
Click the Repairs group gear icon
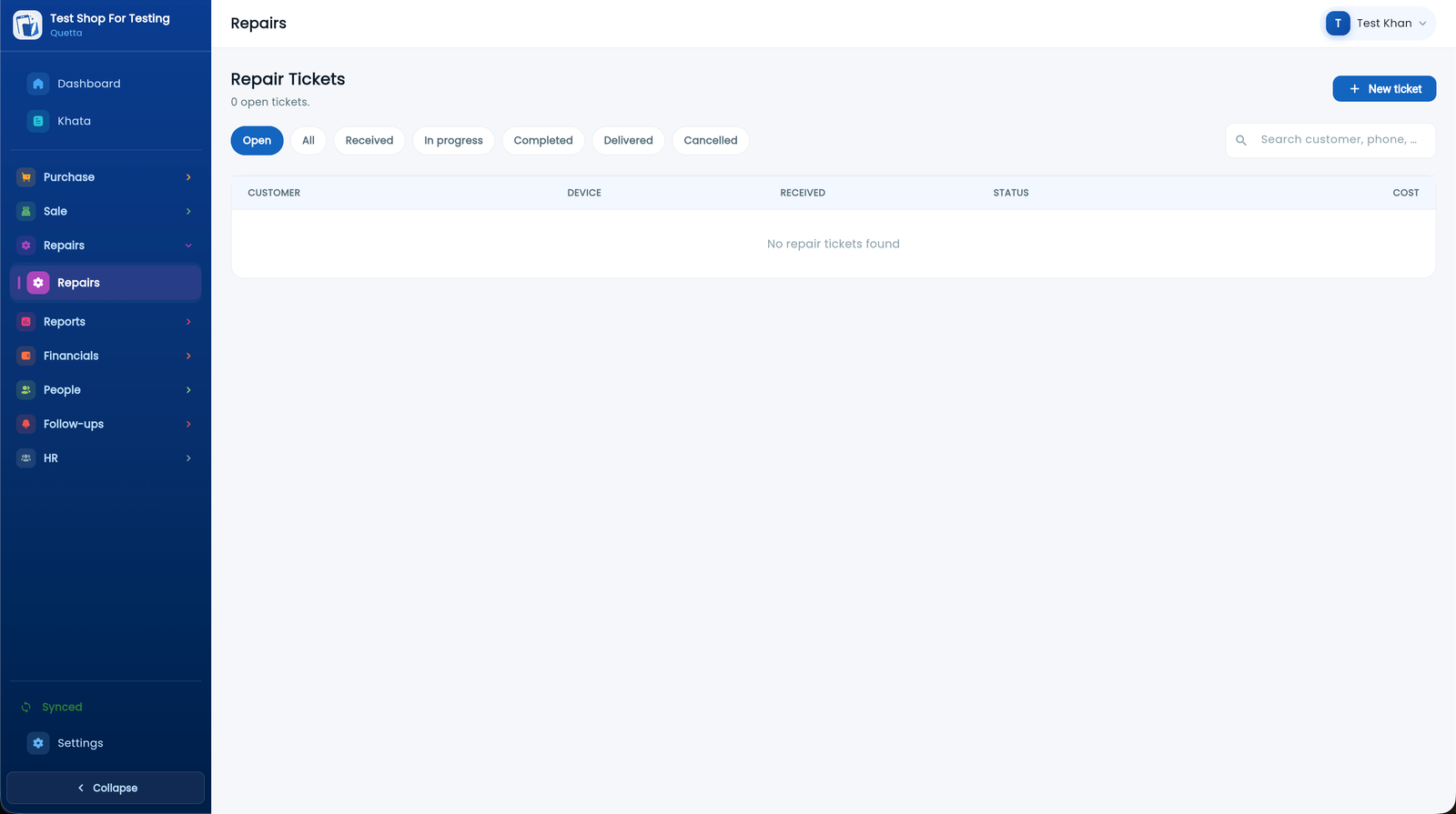(26, 246)
